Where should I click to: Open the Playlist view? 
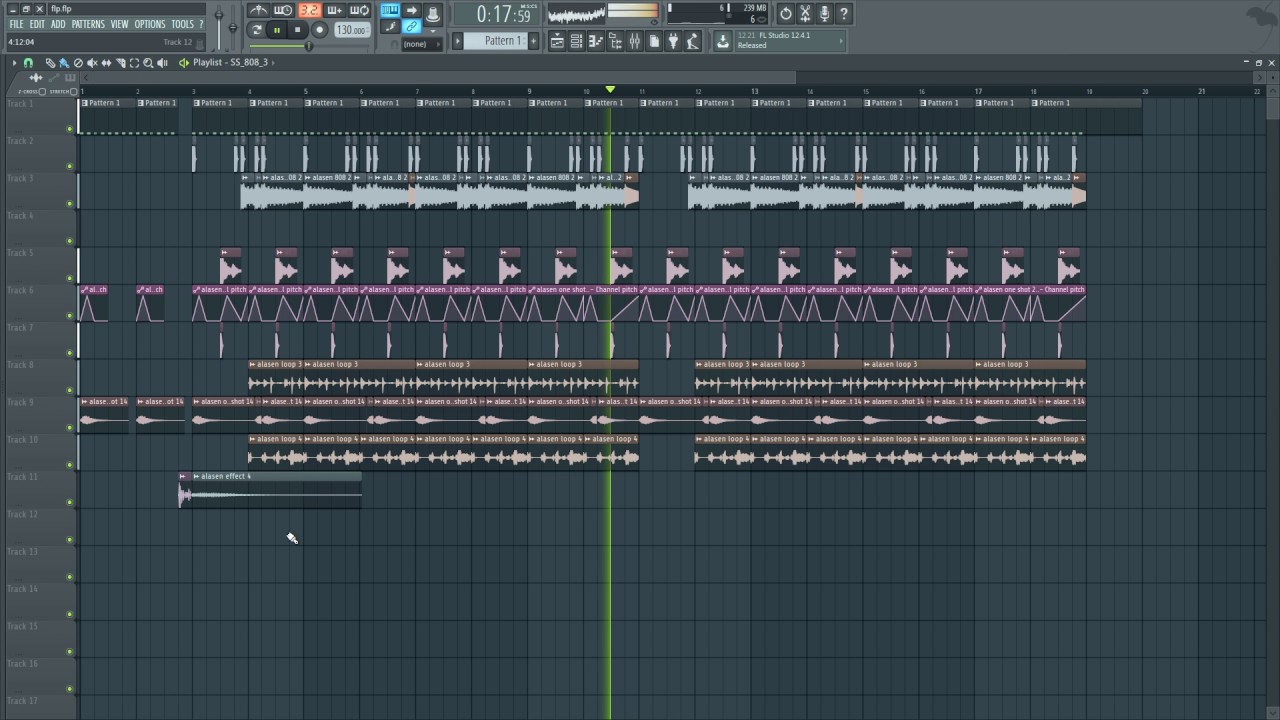[557, 41]
